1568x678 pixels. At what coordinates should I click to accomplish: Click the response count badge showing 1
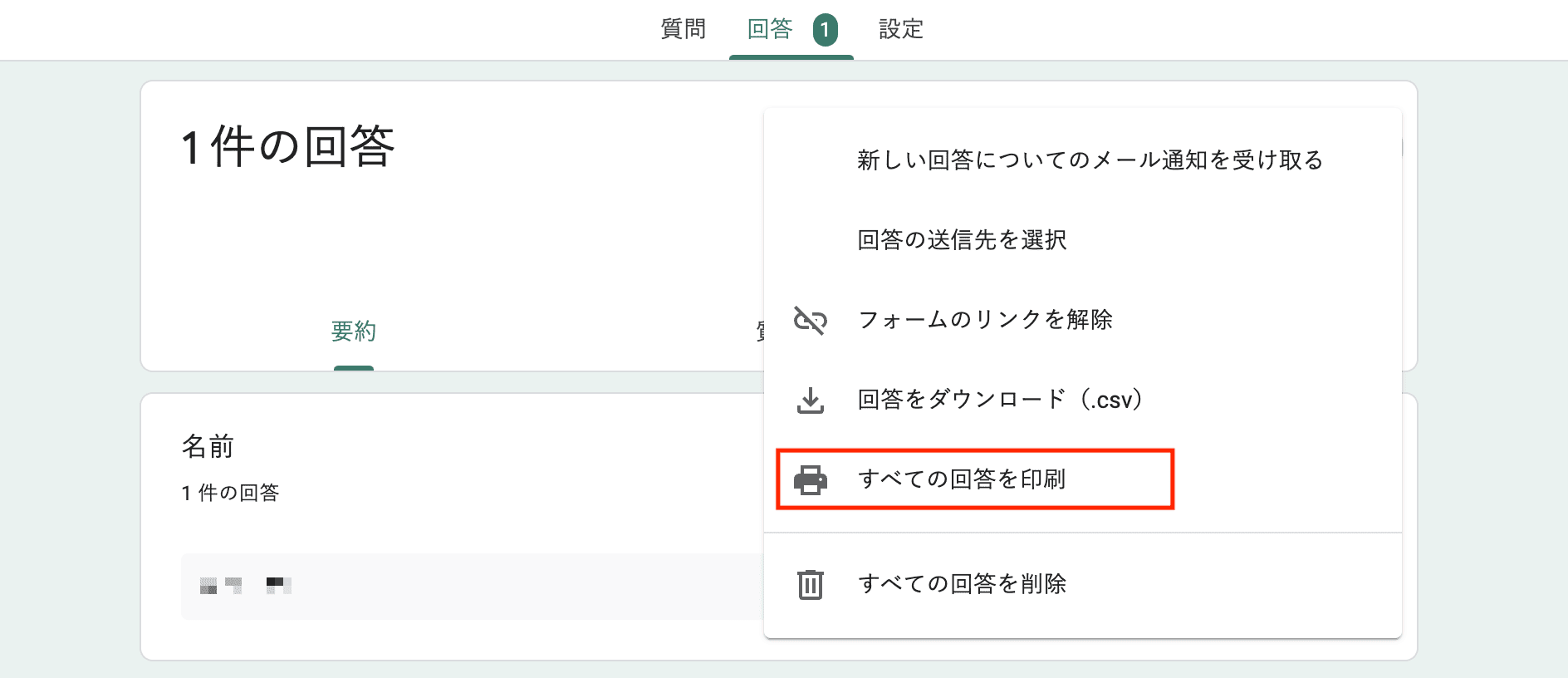pos(824,30)
